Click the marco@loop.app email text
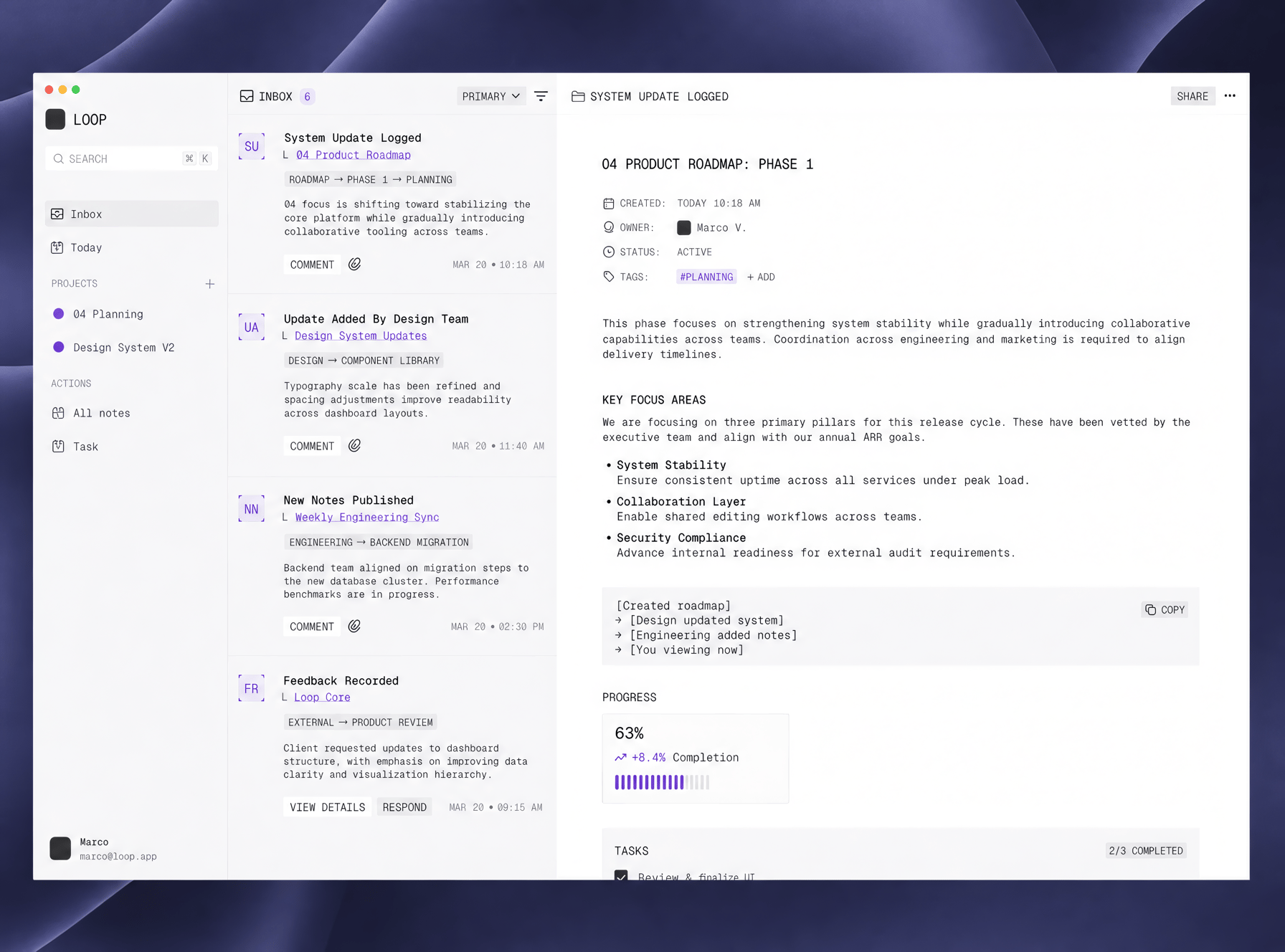 118,856
